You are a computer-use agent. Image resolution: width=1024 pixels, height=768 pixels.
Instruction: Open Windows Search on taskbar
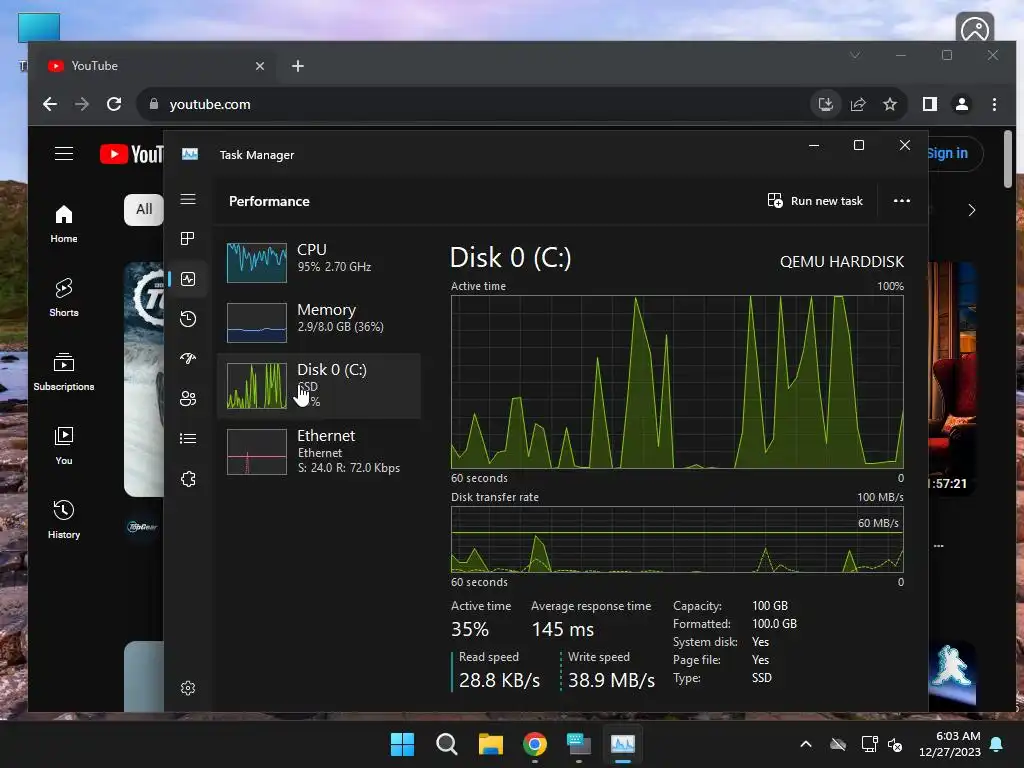[x=447, y=744]
